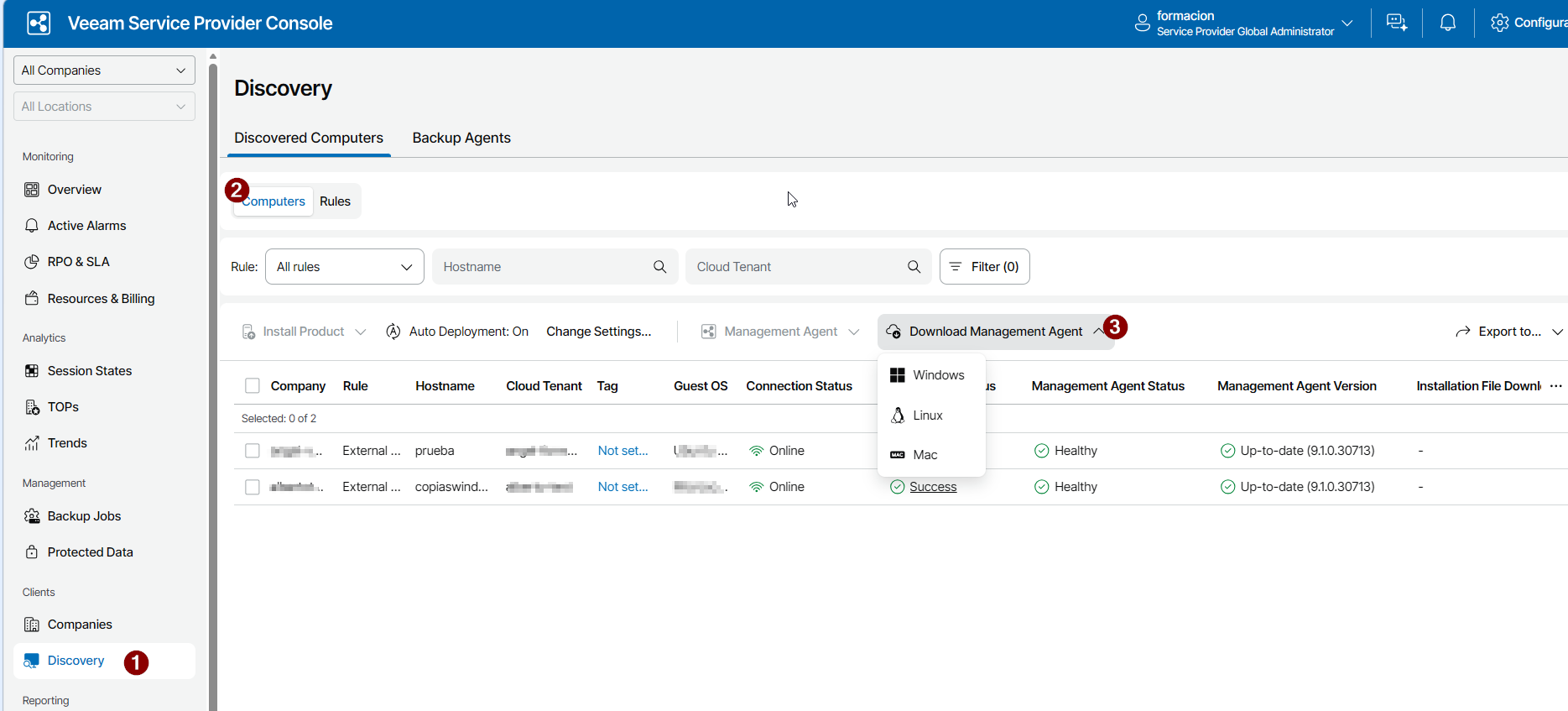
Task: Collapse the Download Management Agent menu
Action: 1098,331
